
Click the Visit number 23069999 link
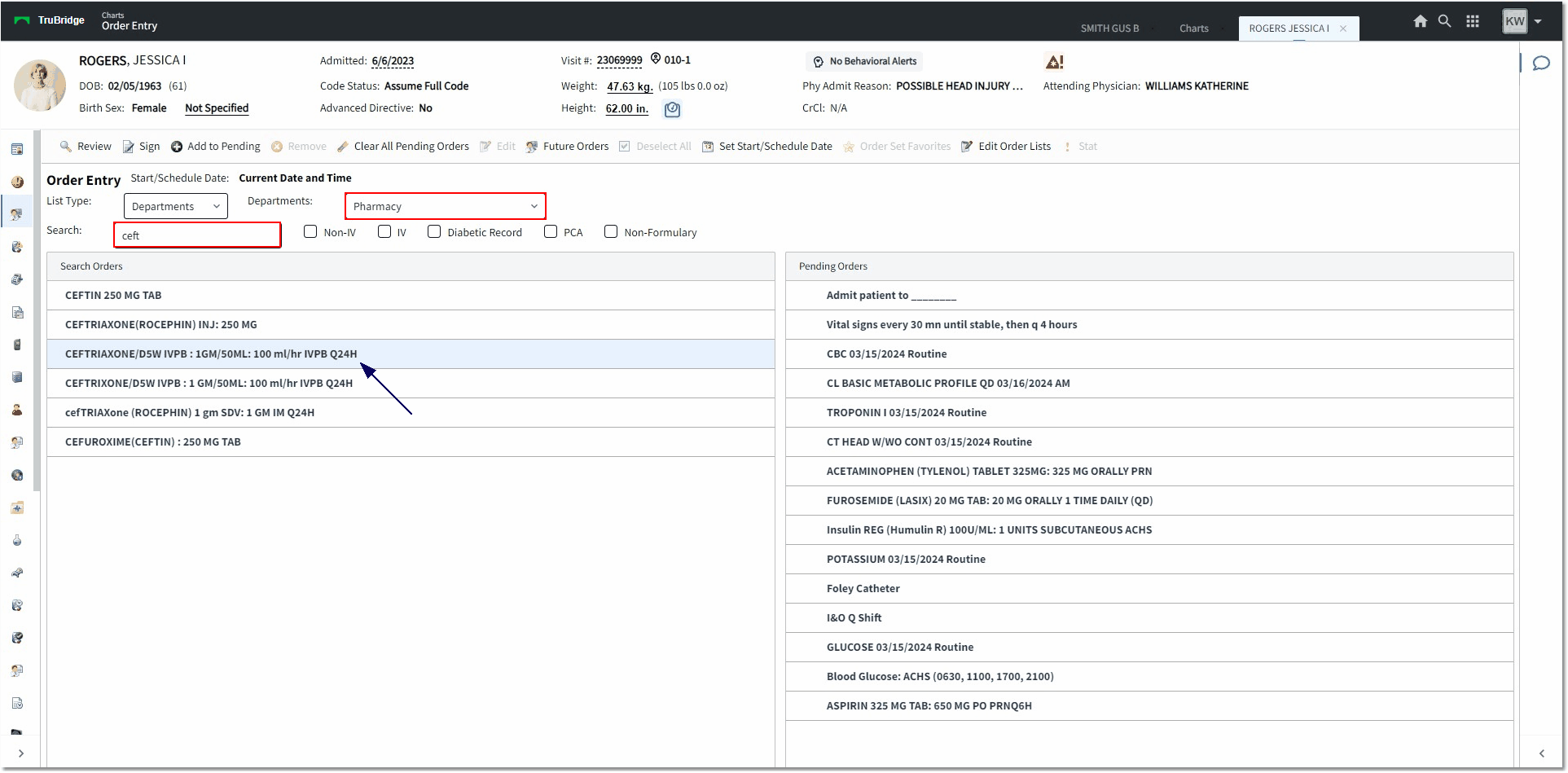(619, 60)
